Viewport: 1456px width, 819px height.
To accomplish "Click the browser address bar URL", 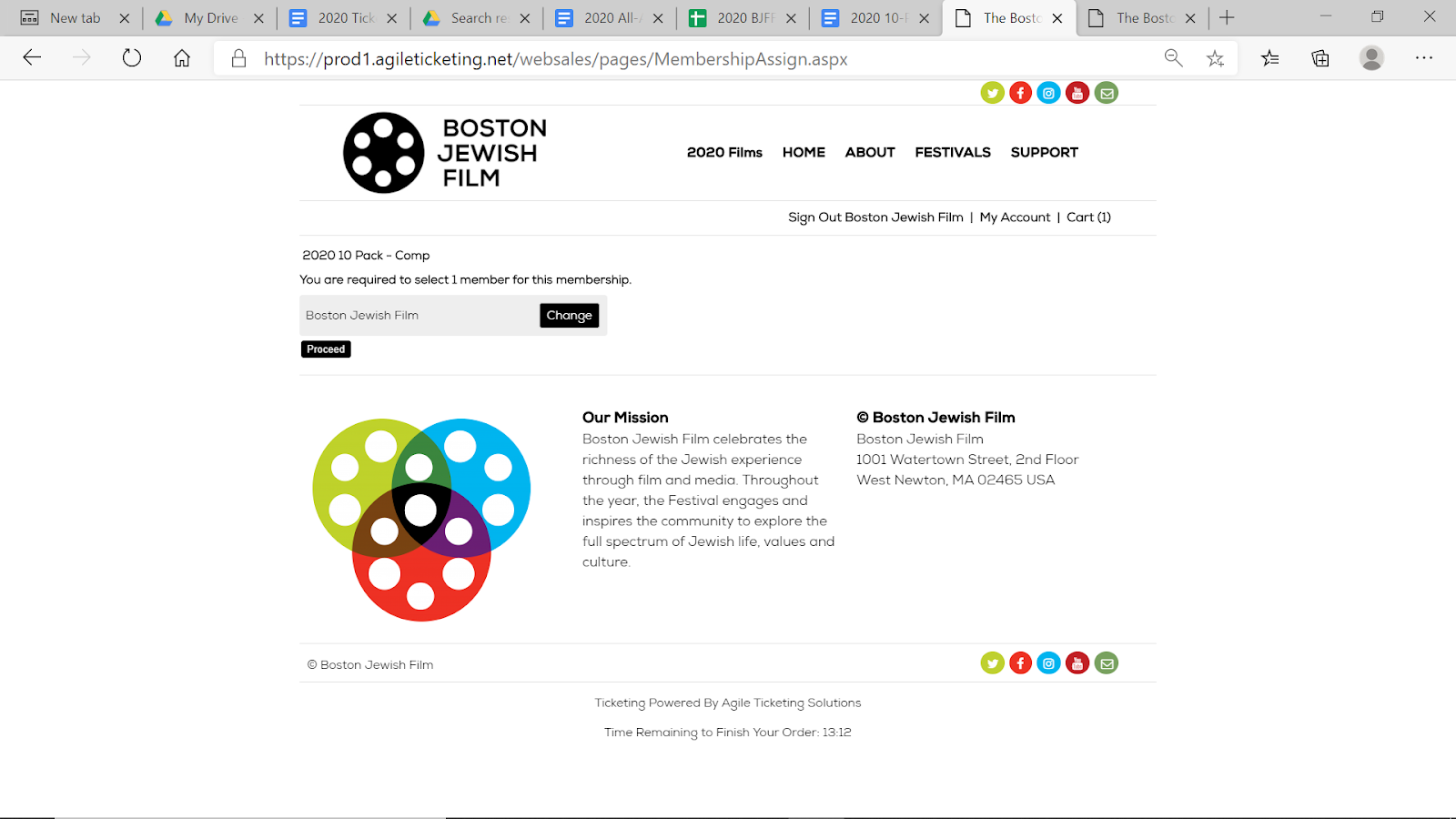I will 556,59.
